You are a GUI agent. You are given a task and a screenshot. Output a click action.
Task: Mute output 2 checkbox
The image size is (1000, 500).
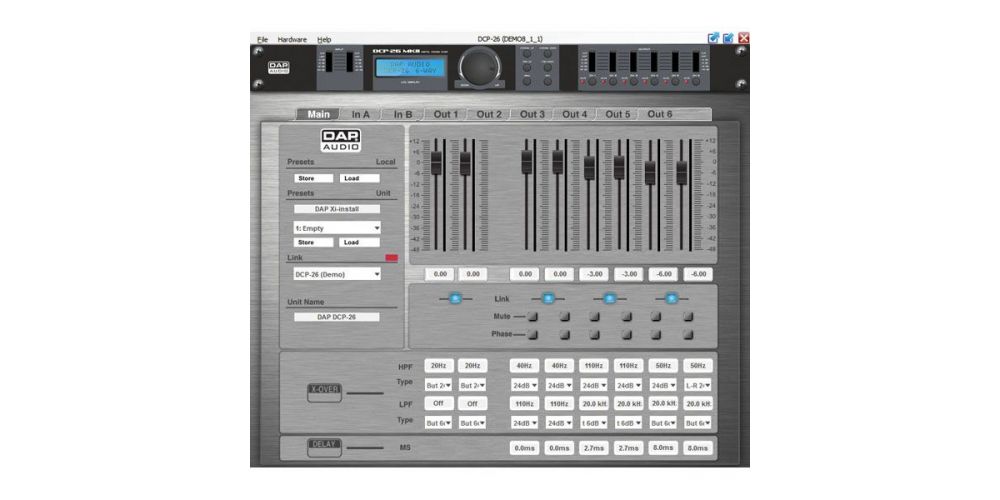[564, 316]
